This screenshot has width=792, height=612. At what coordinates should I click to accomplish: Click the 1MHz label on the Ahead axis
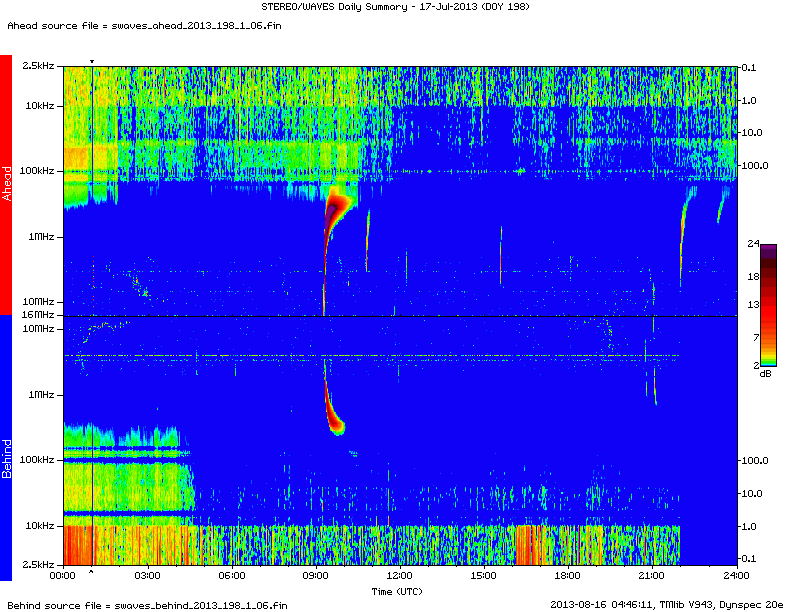42,237
